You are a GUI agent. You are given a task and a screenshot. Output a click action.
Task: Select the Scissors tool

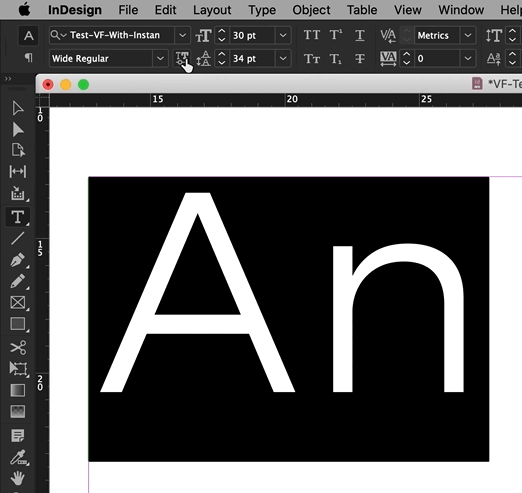(17, 347)
